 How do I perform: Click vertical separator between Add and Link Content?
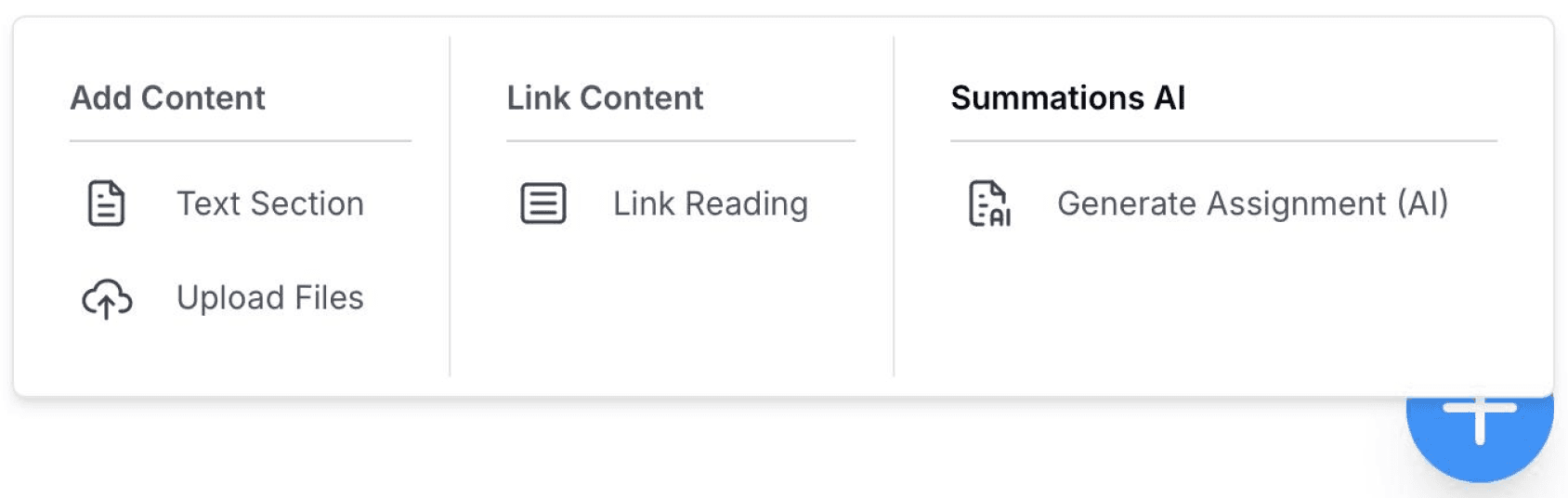point(450,206)
